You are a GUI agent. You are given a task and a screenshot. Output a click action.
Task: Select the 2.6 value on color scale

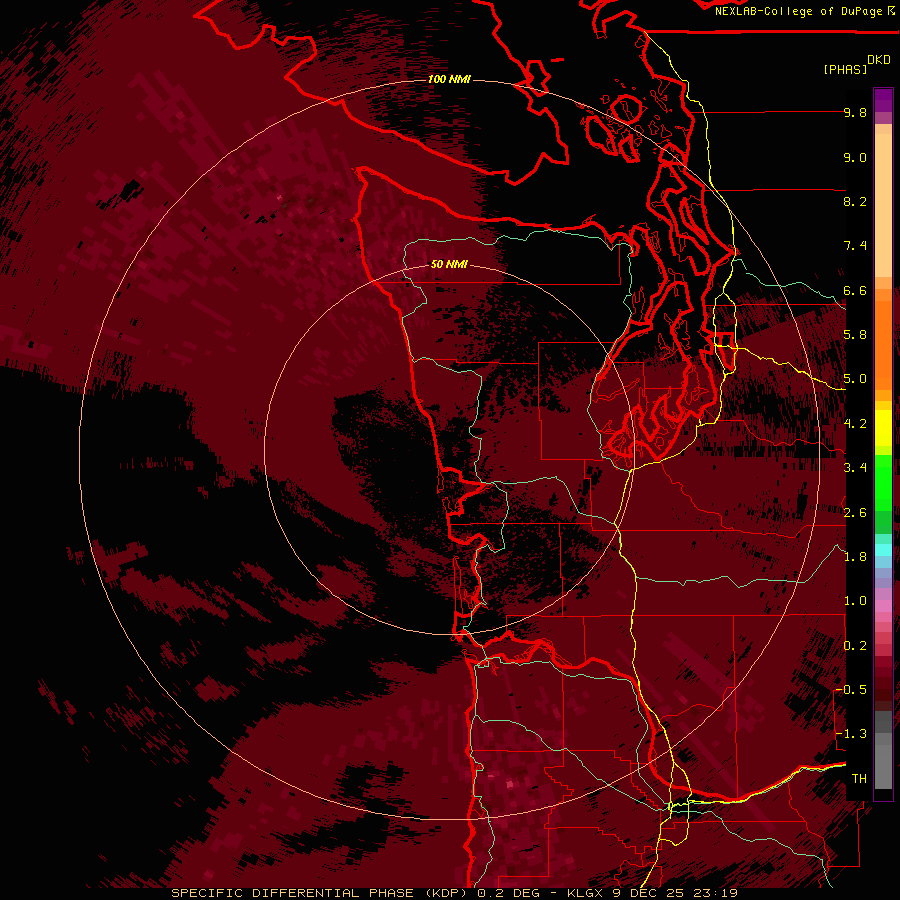tap(855, 513)
